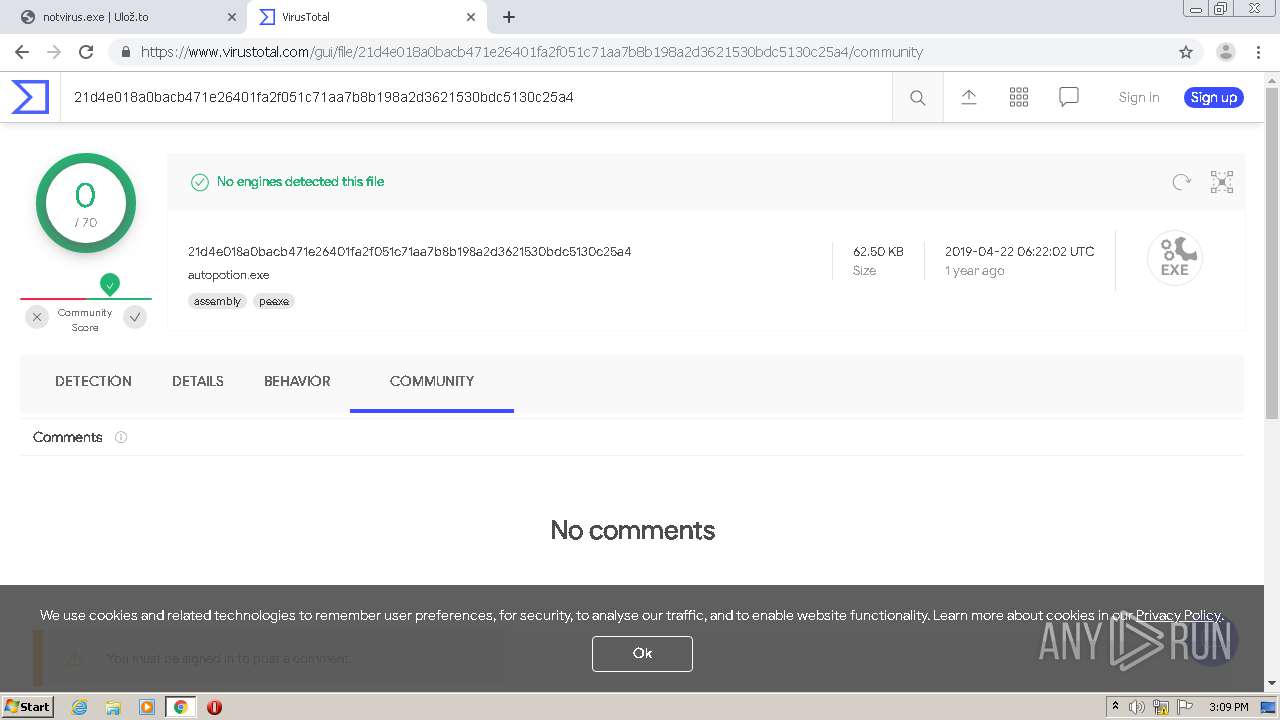This screenshot has width=1280, height=720.
Task: Click the action center flag icon
Action: coord(1186,707)
